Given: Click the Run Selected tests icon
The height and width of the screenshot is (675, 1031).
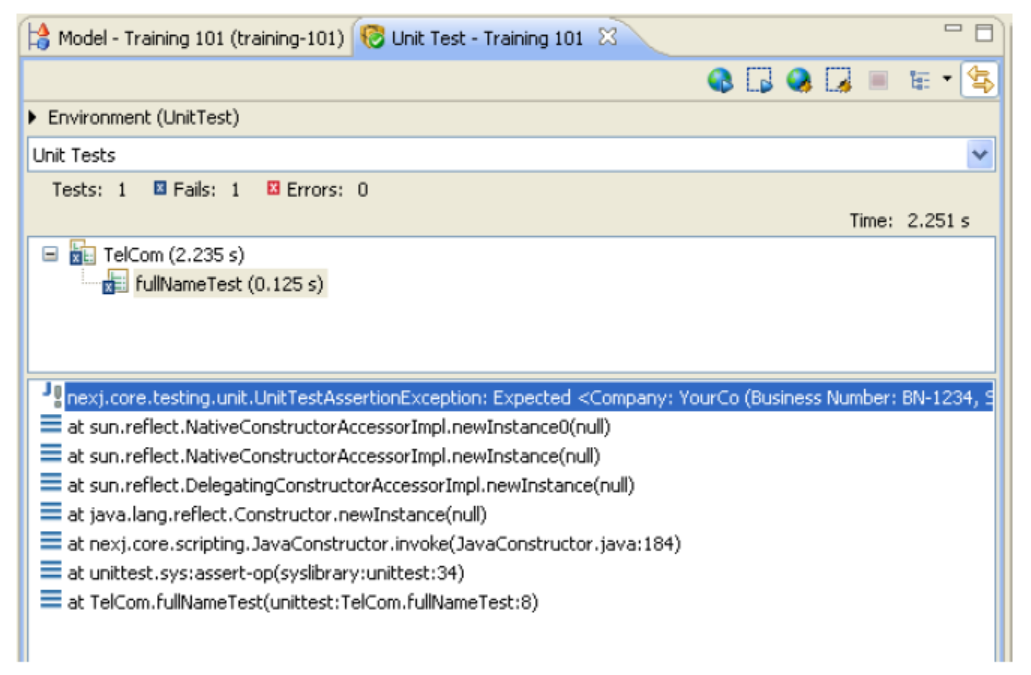Looking at the screenshot, I should 760,81.
